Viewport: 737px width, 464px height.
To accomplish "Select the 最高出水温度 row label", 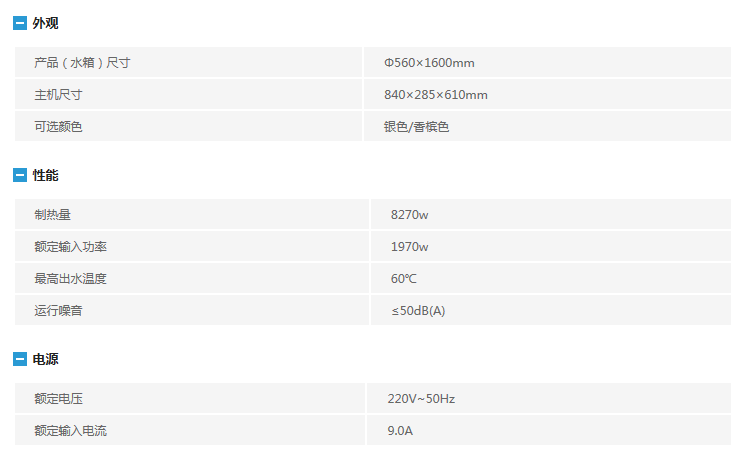I will (70, 279).
